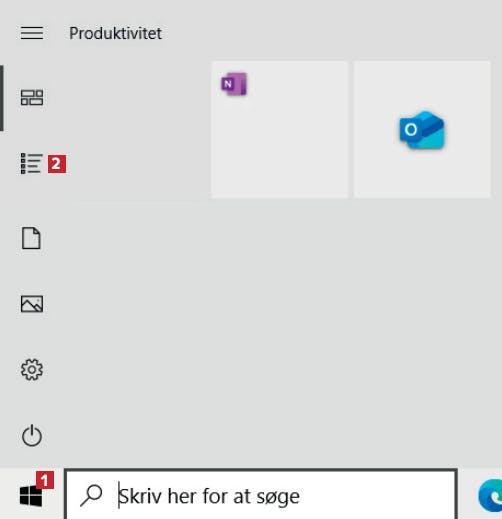The width and height of the screenshot is (502, 519).
Task: Open the OneNote tile
Action: 280,130
